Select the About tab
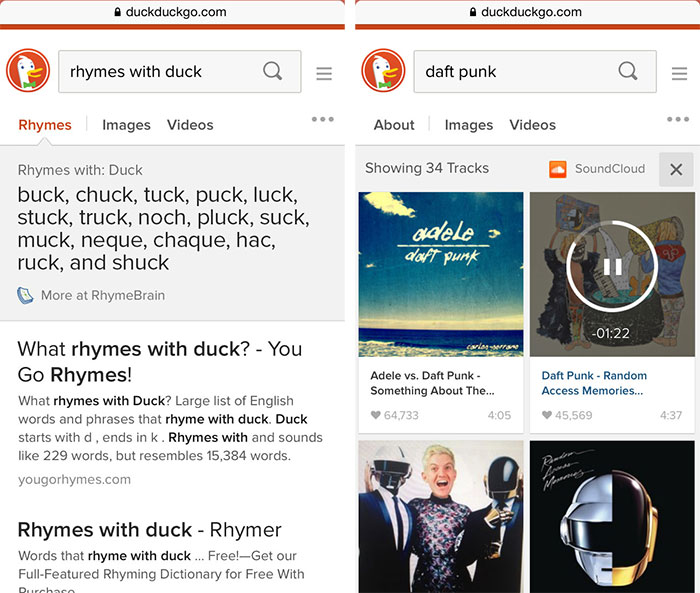700x593 pixels. click(394, 125)
